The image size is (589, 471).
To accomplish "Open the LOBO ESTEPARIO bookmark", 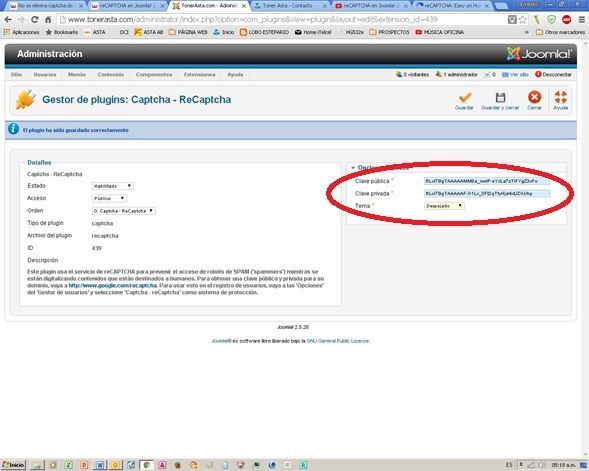I will (264, 32).
